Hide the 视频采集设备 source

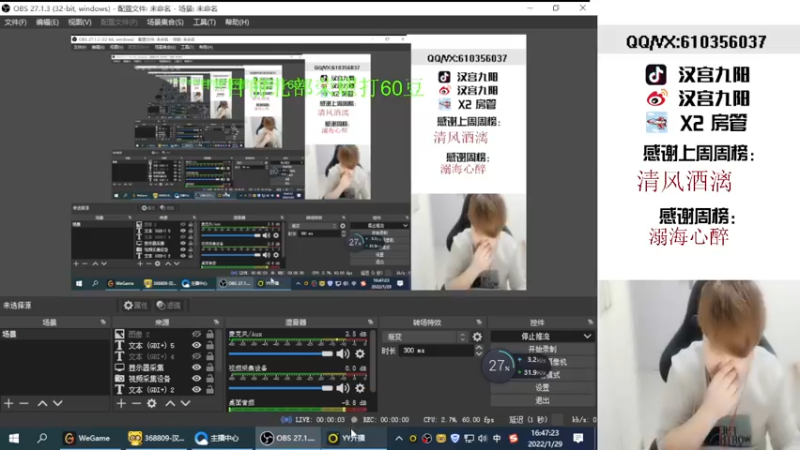[x=196, y=379]
